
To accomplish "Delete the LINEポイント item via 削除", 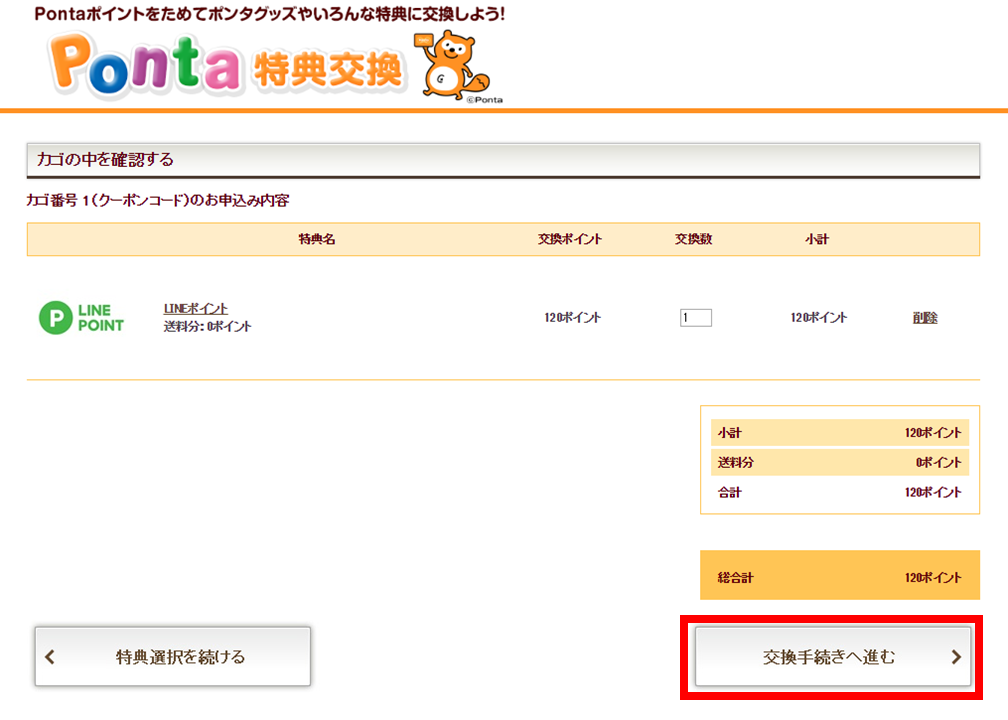I will tap(925, 318).
